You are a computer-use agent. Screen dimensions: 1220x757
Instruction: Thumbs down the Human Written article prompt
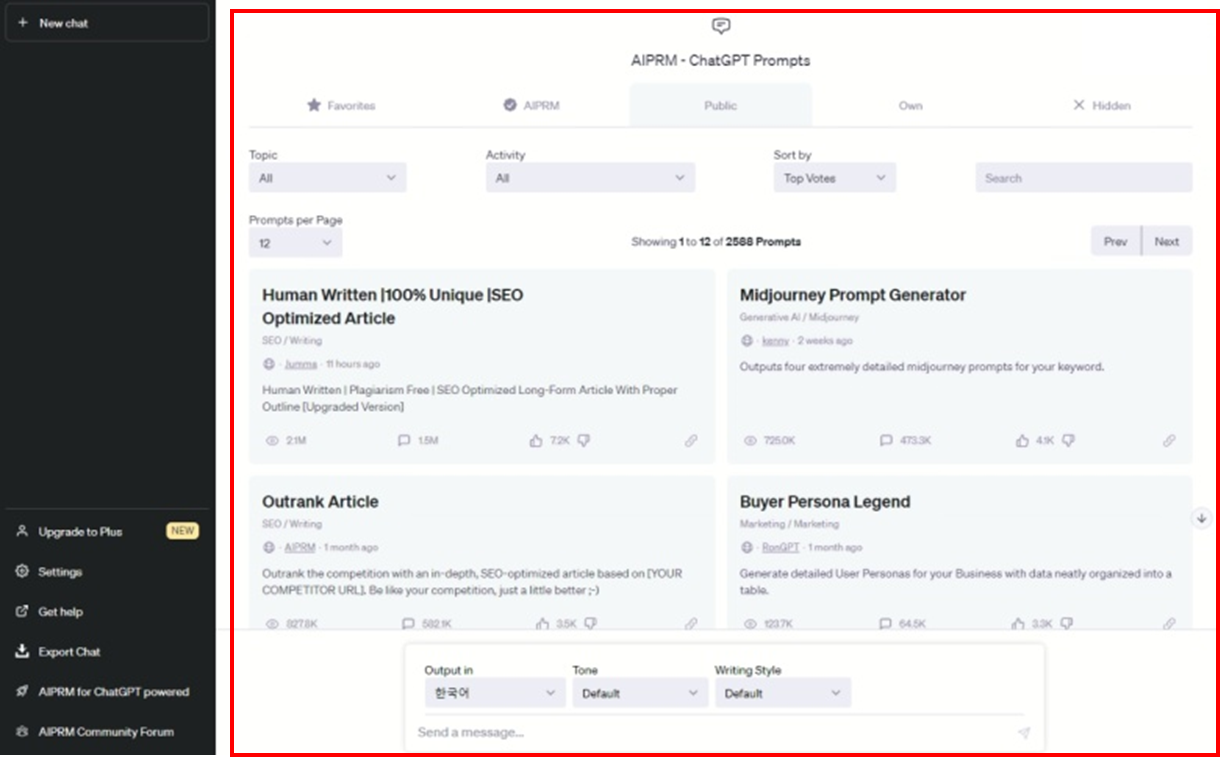[x=584, y=440]
